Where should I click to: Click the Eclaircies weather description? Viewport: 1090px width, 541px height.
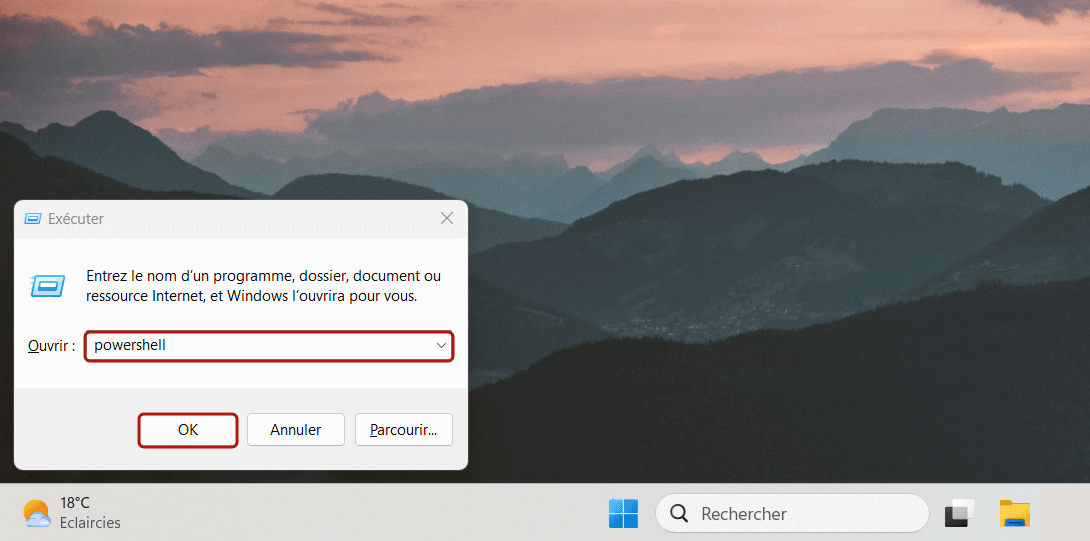90,523
